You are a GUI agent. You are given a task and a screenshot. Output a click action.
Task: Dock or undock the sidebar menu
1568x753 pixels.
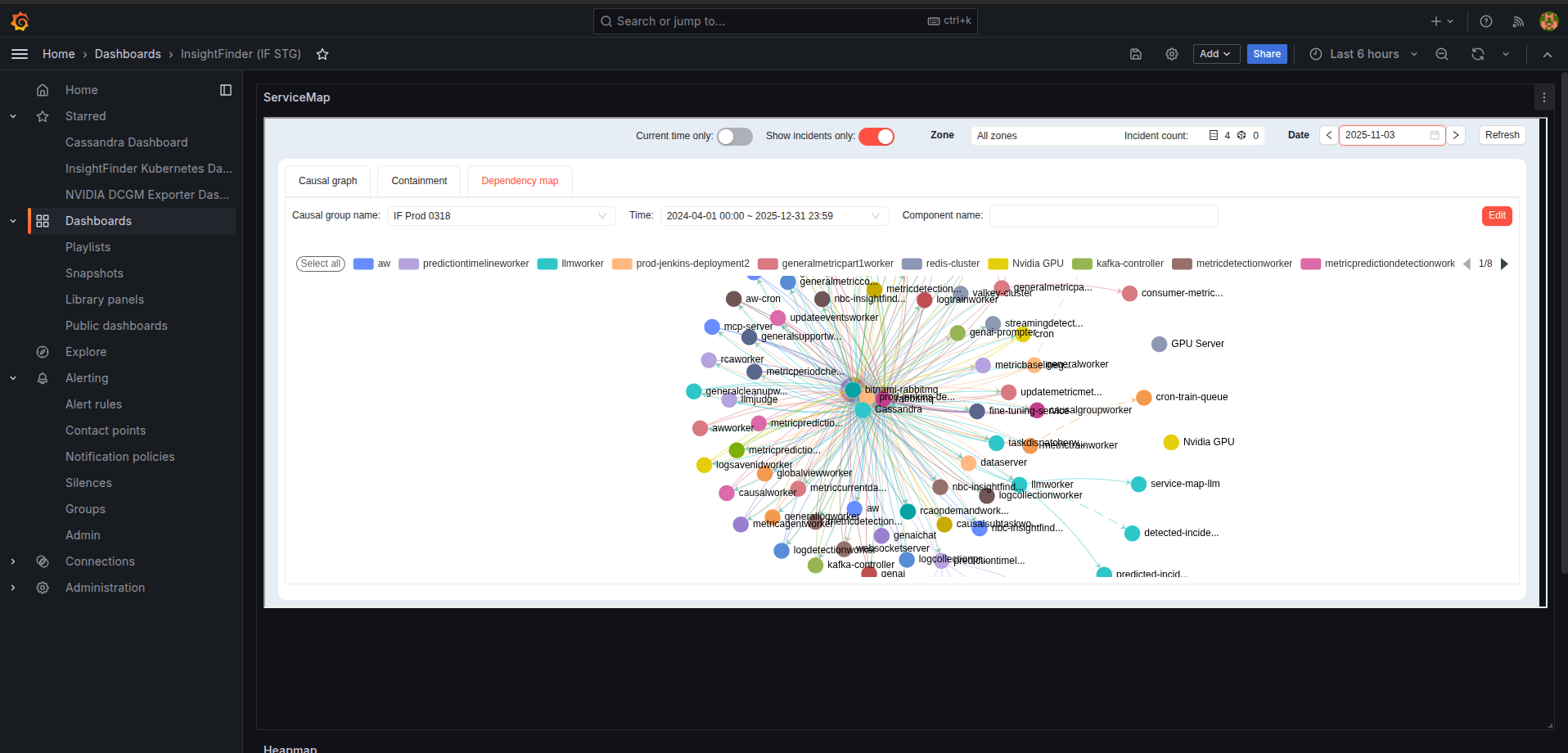coord(226,90)
